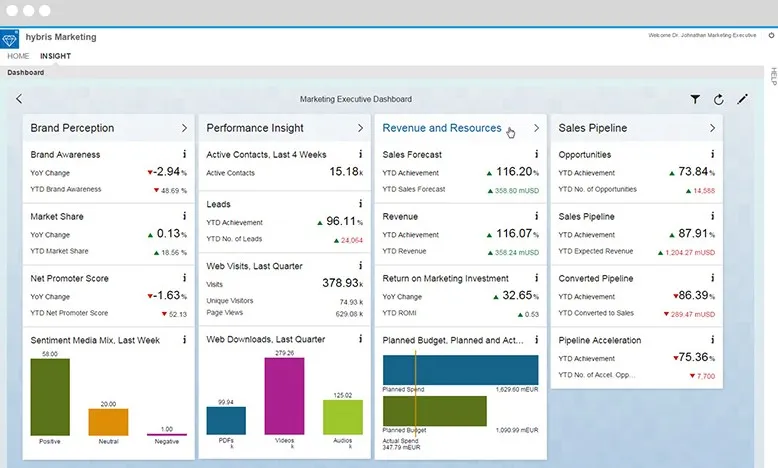Image resolution: width=778 pixels, height=468 pixels.
Task: Open info for Sentiment Media Mix tile
Action: 185,339
